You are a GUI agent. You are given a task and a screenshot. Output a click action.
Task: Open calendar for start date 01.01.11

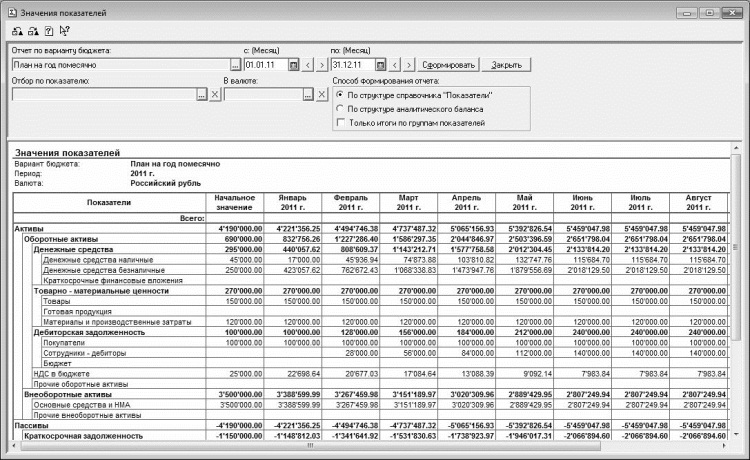(x=294, y=65)
